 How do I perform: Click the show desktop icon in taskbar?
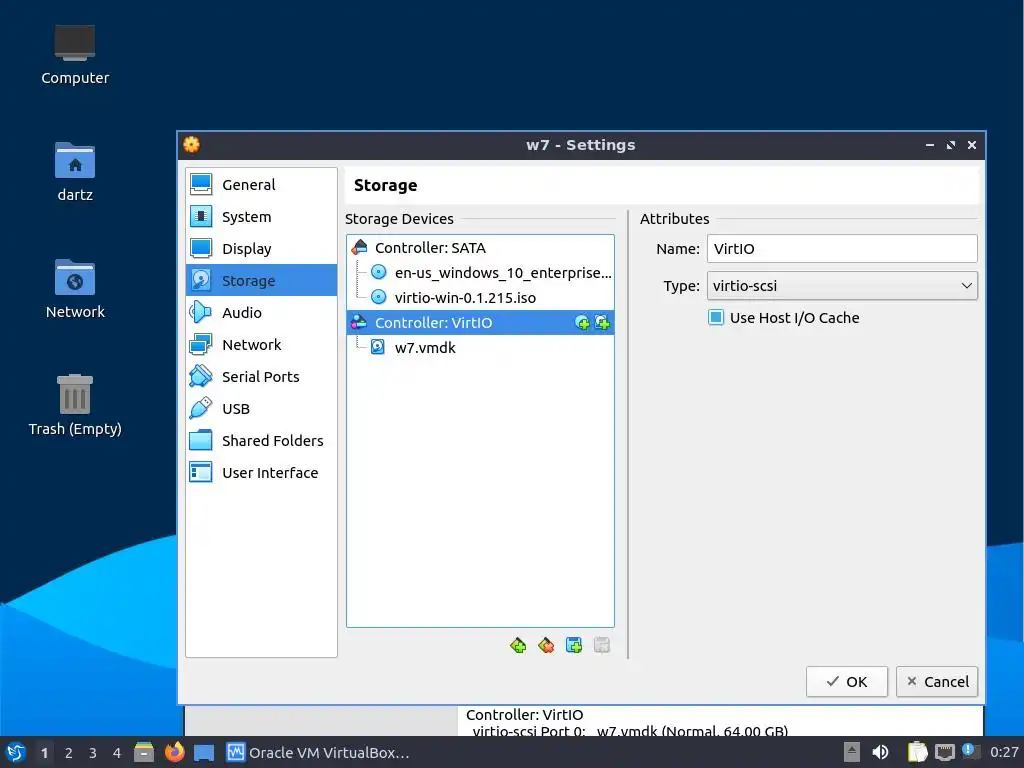click(x=204, y=753)
